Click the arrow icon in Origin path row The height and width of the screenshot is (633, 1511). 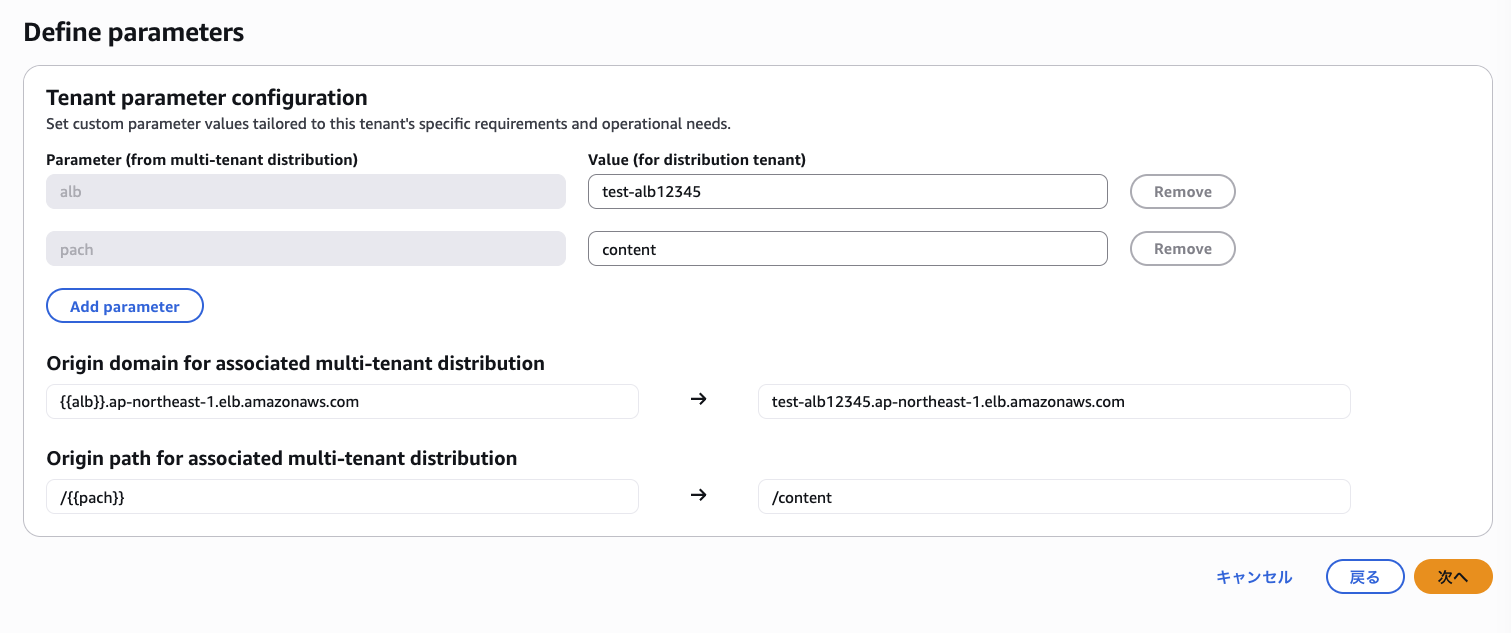(x=699, y=495)
